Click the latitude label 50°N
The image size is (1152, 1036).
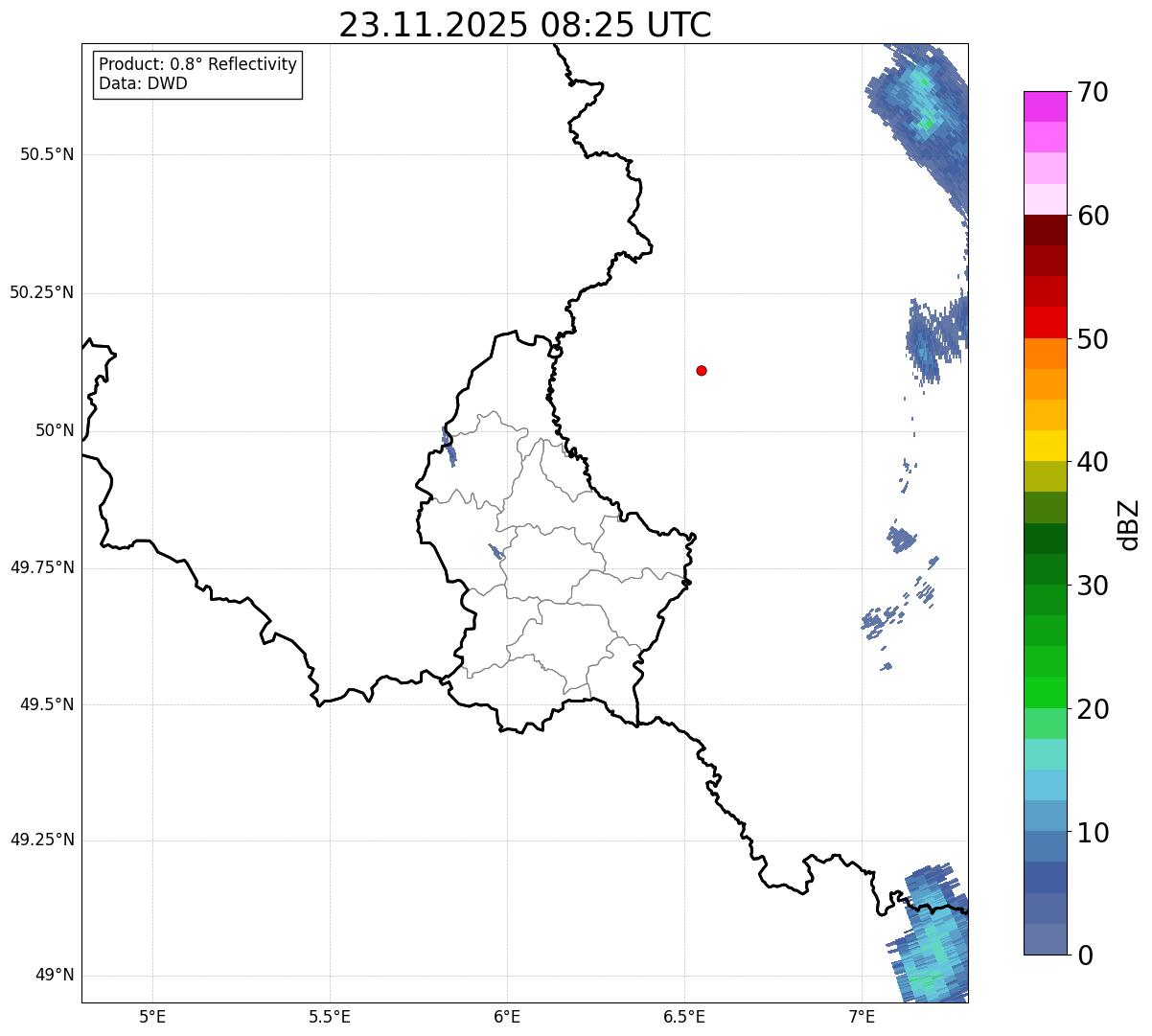[x=55, y=430]
